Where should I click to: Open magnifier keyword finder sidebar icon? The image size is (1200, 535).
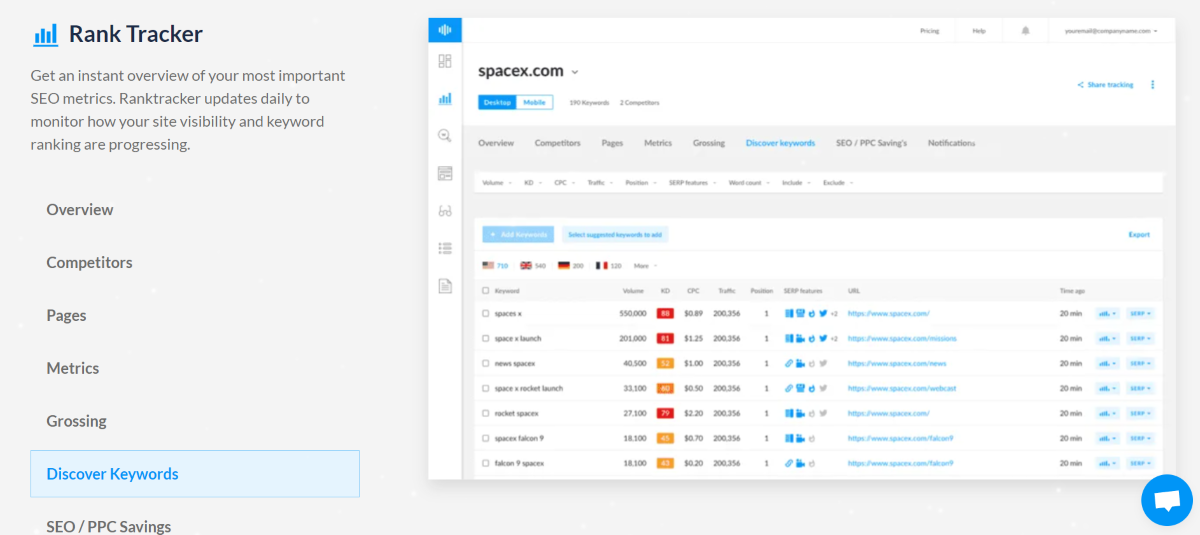pos(445,136)
